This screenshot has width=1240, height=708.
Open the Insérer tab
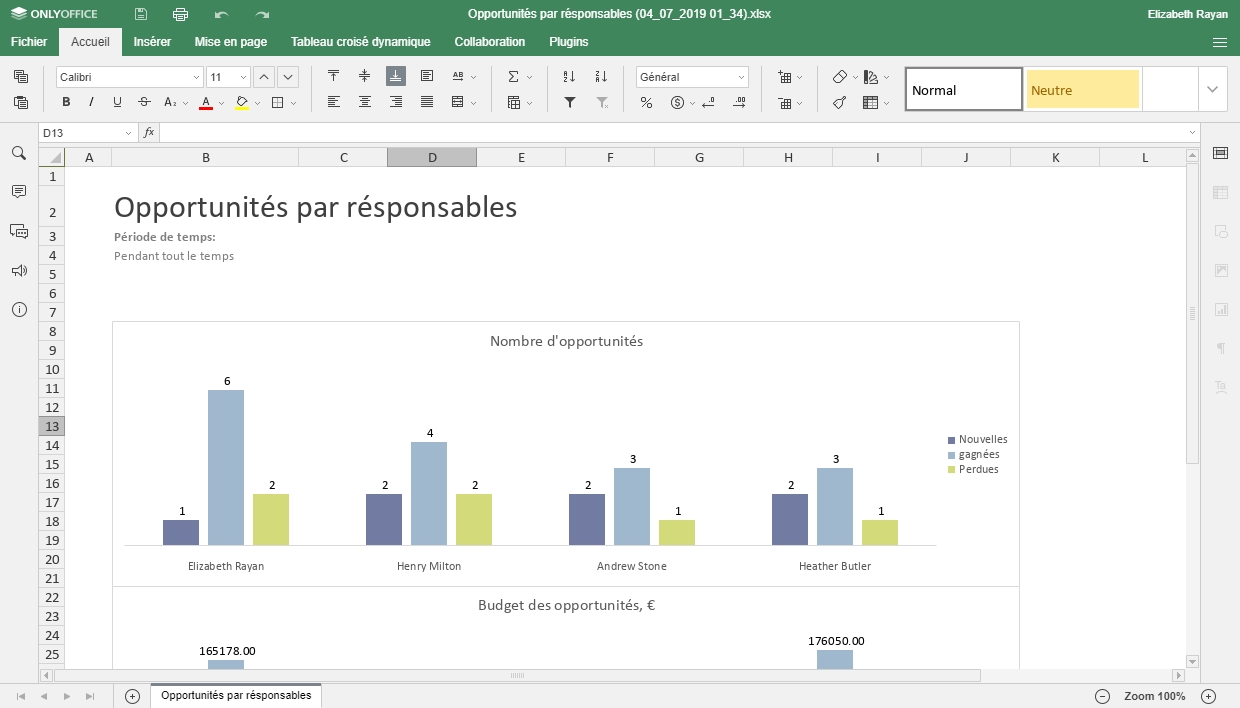(152, 42)
